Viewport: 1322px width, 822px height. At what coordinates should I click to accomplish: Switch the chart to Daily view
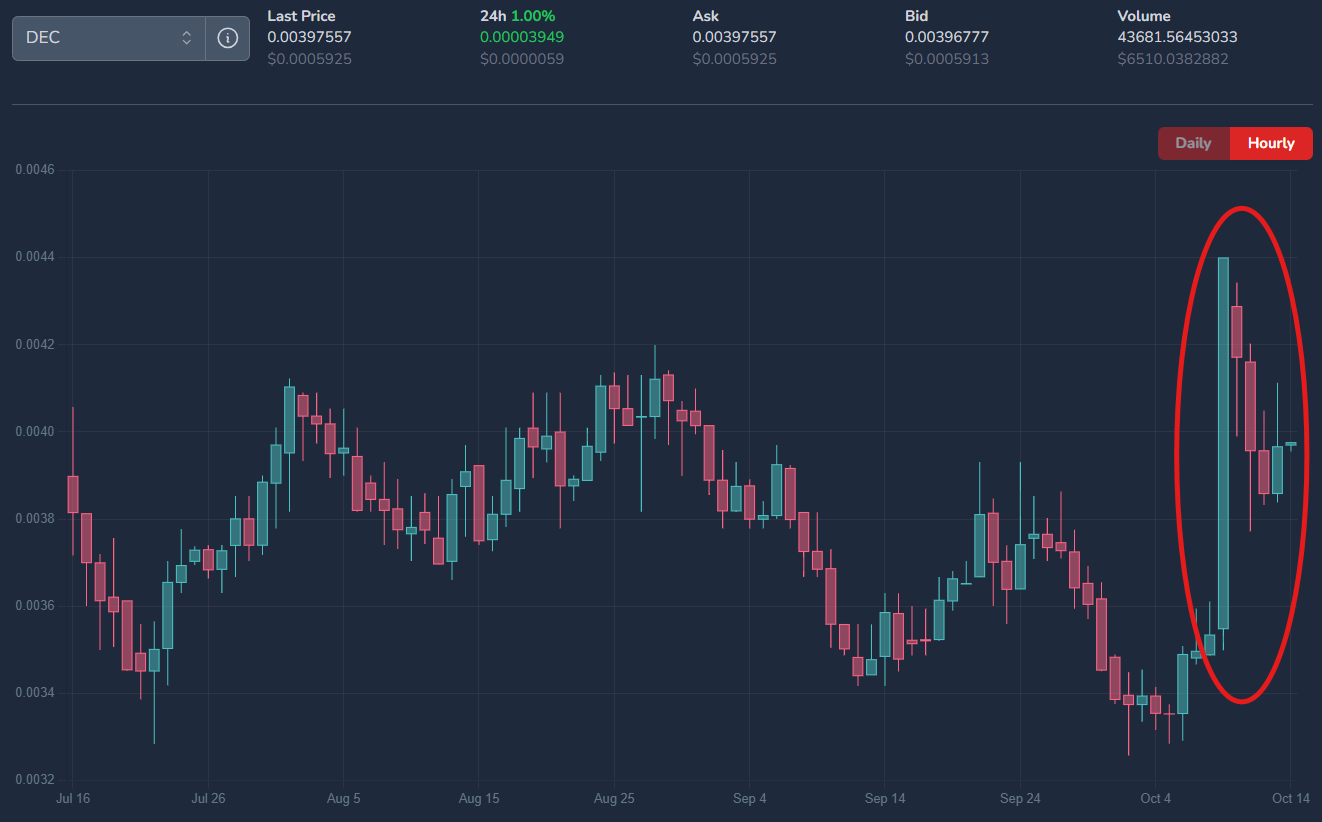(x=1193, y=143)
